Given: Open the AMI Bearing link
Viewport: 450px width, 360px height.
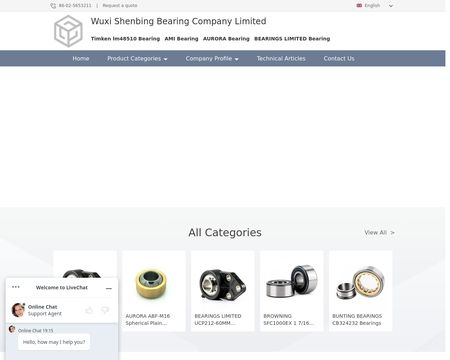Looking at the screenshot, I should 181,39.
